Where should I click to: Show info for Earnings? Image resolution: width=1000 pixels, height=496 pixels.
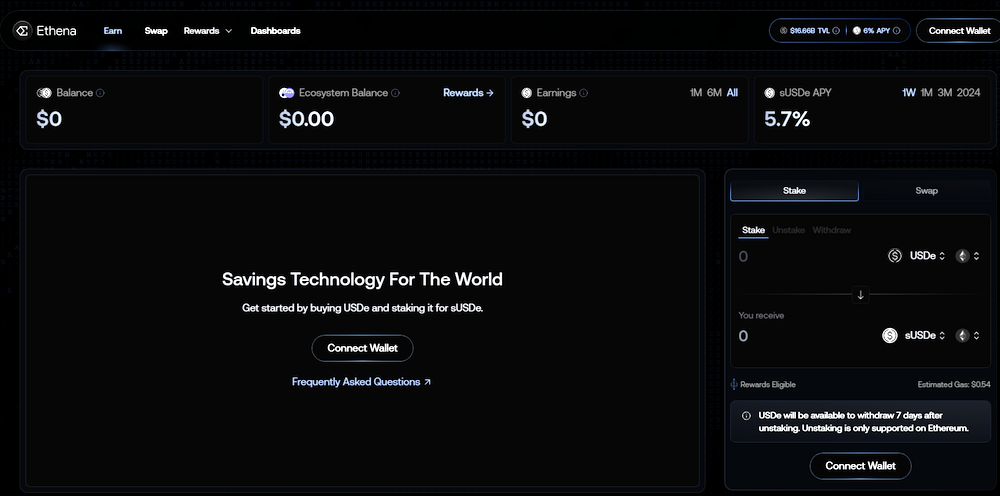pyautogui.click(x=584, y=93)
